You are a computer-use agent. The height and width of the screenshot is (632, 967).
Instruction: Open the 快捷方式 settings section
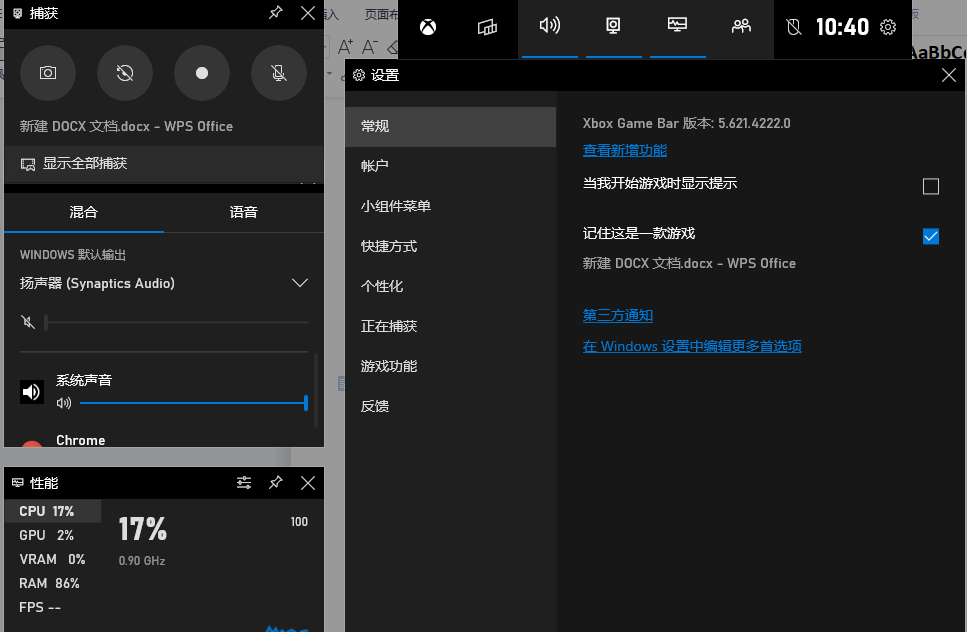coord(451,246)
